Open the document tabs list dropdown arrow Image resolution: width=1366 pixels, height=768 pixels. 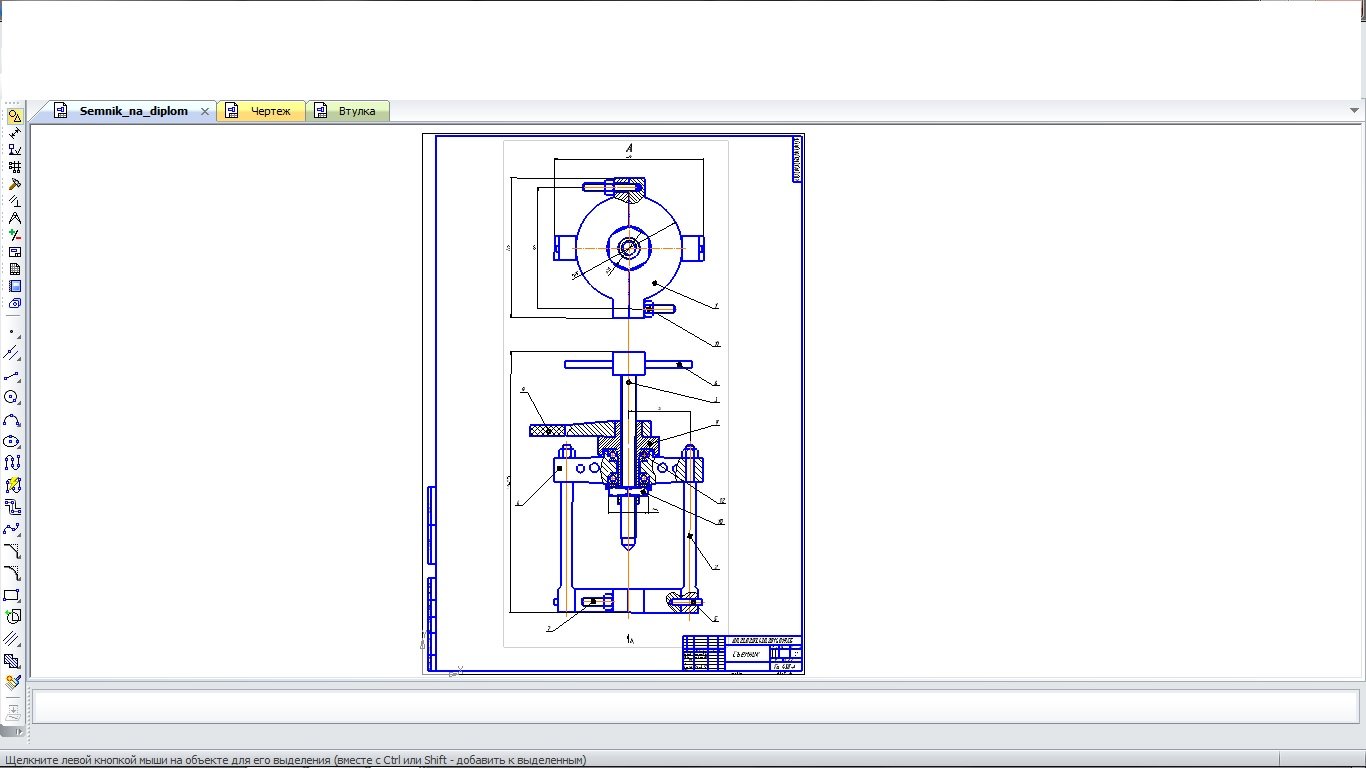coord(1355,111)
